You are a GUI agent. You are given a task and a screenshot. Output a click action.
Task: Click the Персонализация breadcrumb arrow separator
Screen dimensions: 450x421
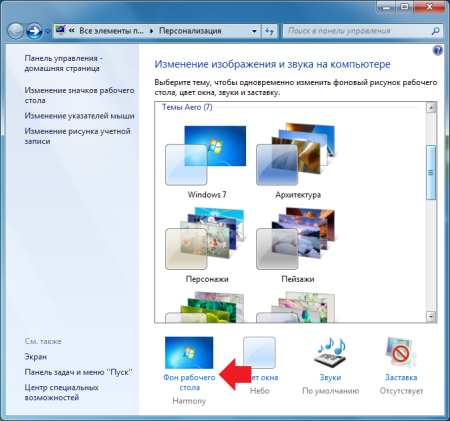(x=151, y=31)
